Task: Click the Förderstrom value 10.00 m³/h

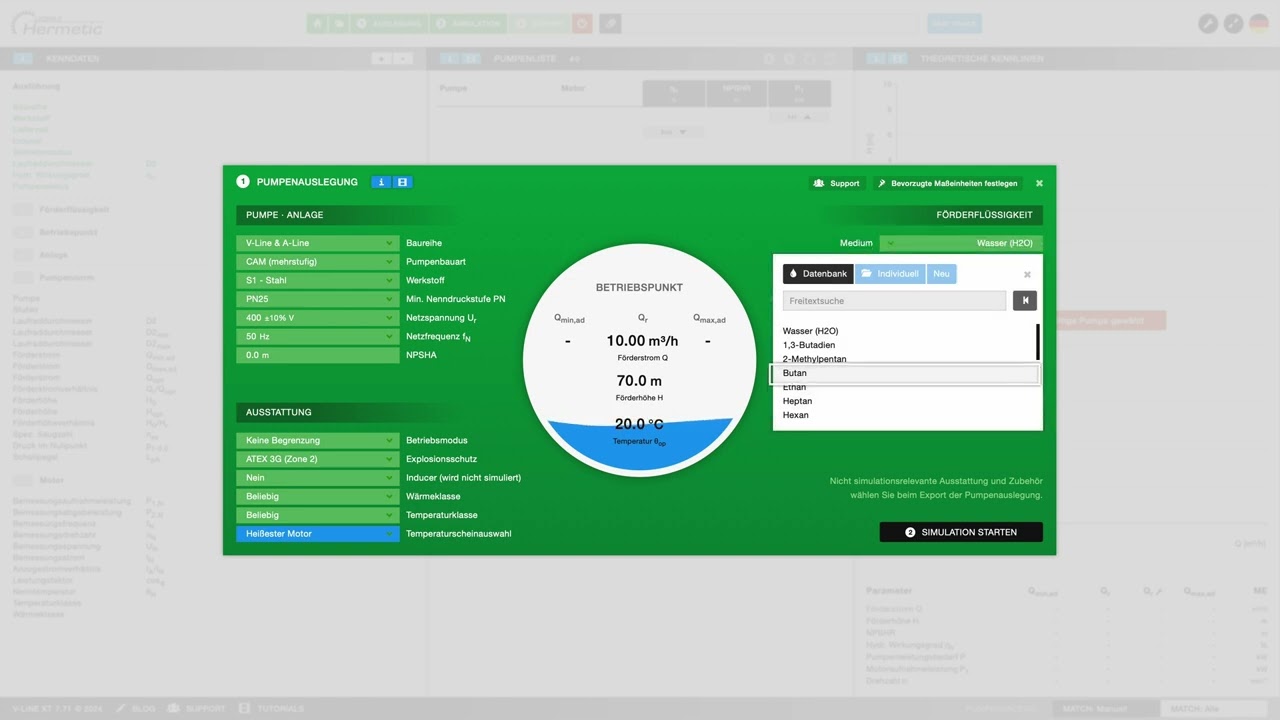Action: (642, 341)
